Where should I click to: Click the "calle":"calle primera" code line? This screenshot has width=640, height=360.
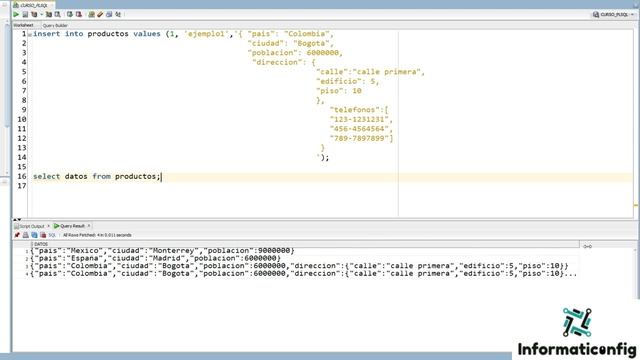(370, 72)
